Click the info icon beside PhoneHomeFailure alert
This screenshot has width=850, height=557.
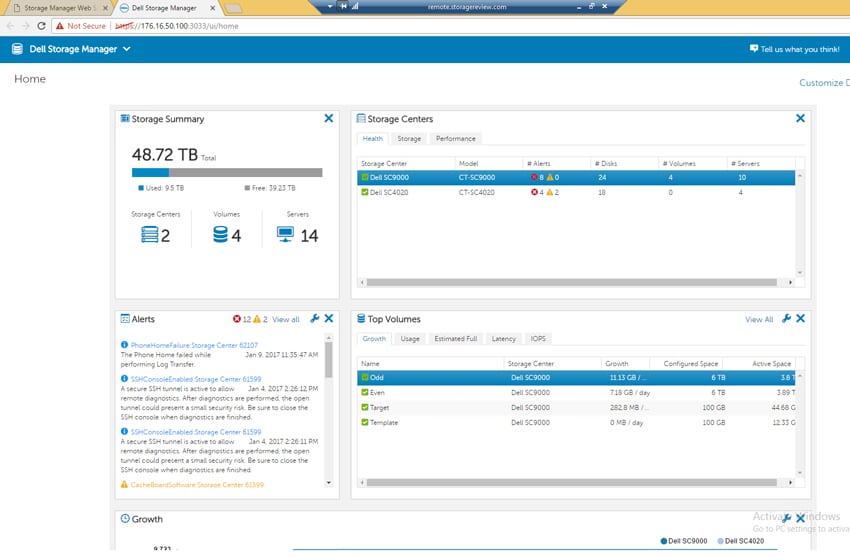coord(124,345)
